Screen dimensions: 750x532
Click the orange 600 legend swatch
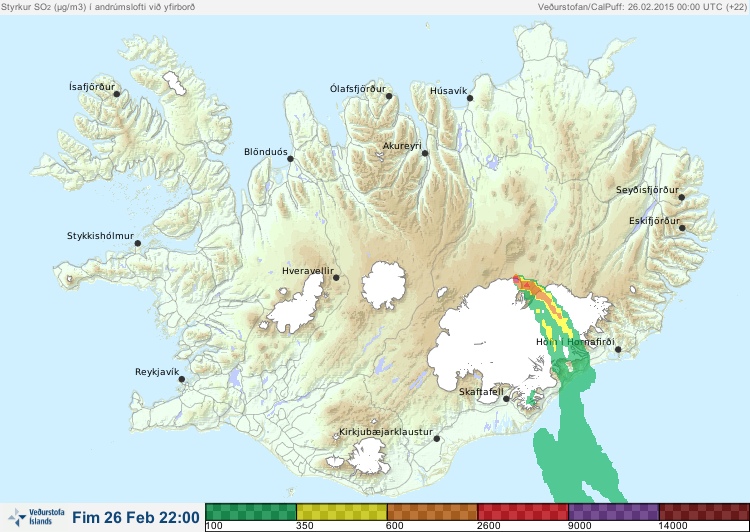(x=432, y=512)
